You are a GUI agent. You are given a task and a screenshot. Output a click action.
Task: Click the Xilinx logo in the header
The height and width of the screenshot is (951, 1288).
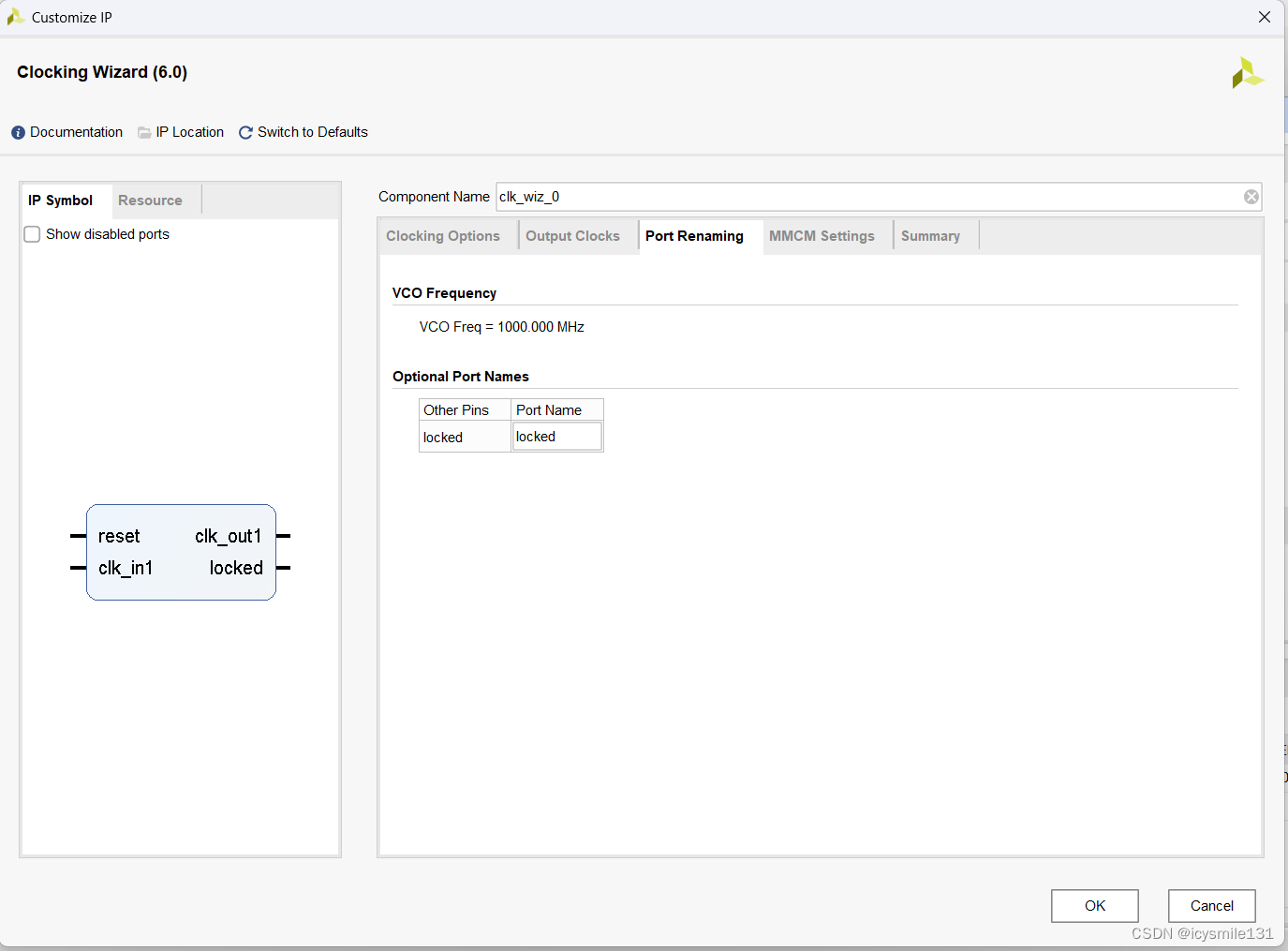(x=1248, y=73)
